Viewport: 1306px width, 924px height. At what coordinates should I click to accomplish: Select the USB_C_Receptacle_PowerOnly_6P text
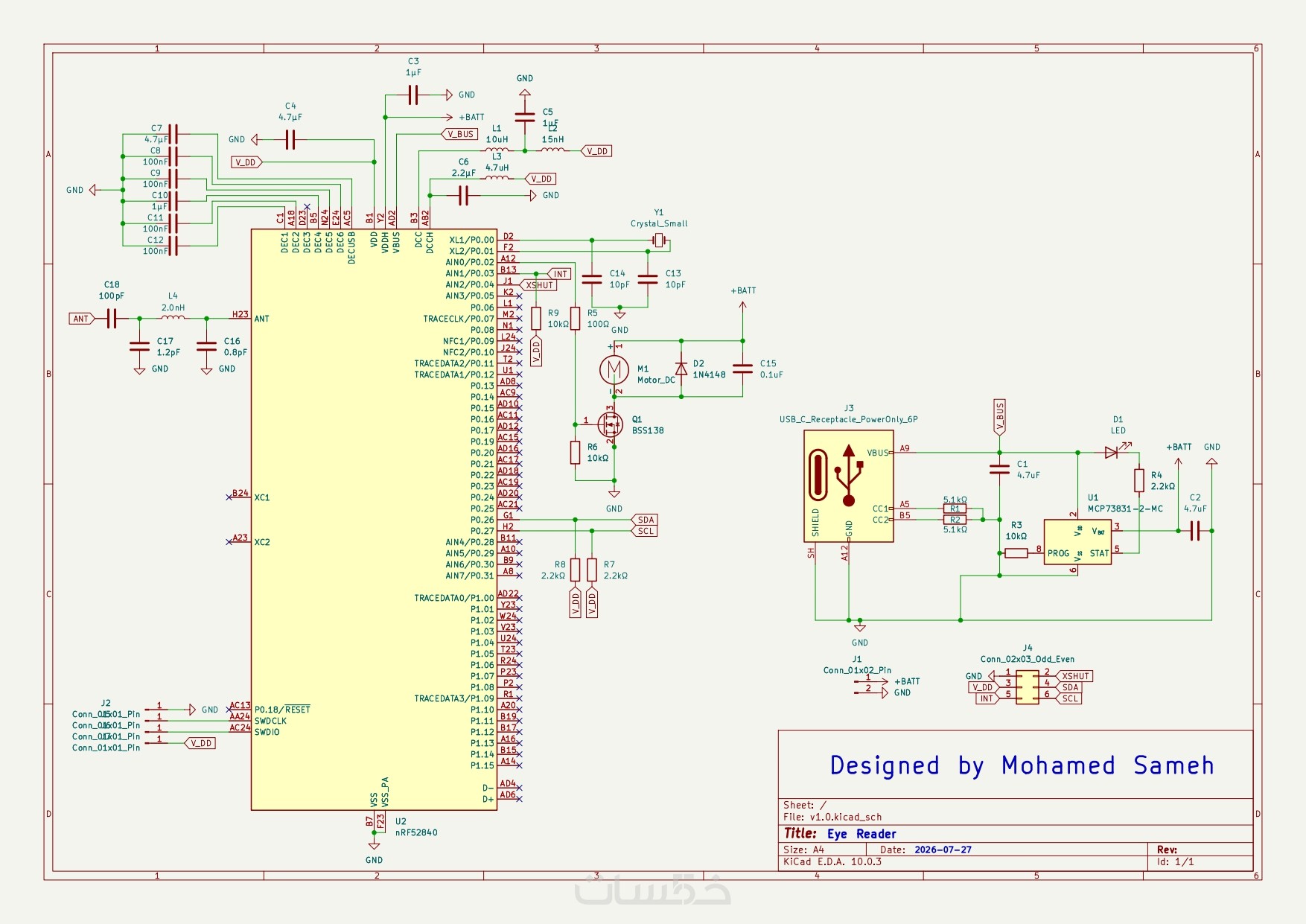849,419
